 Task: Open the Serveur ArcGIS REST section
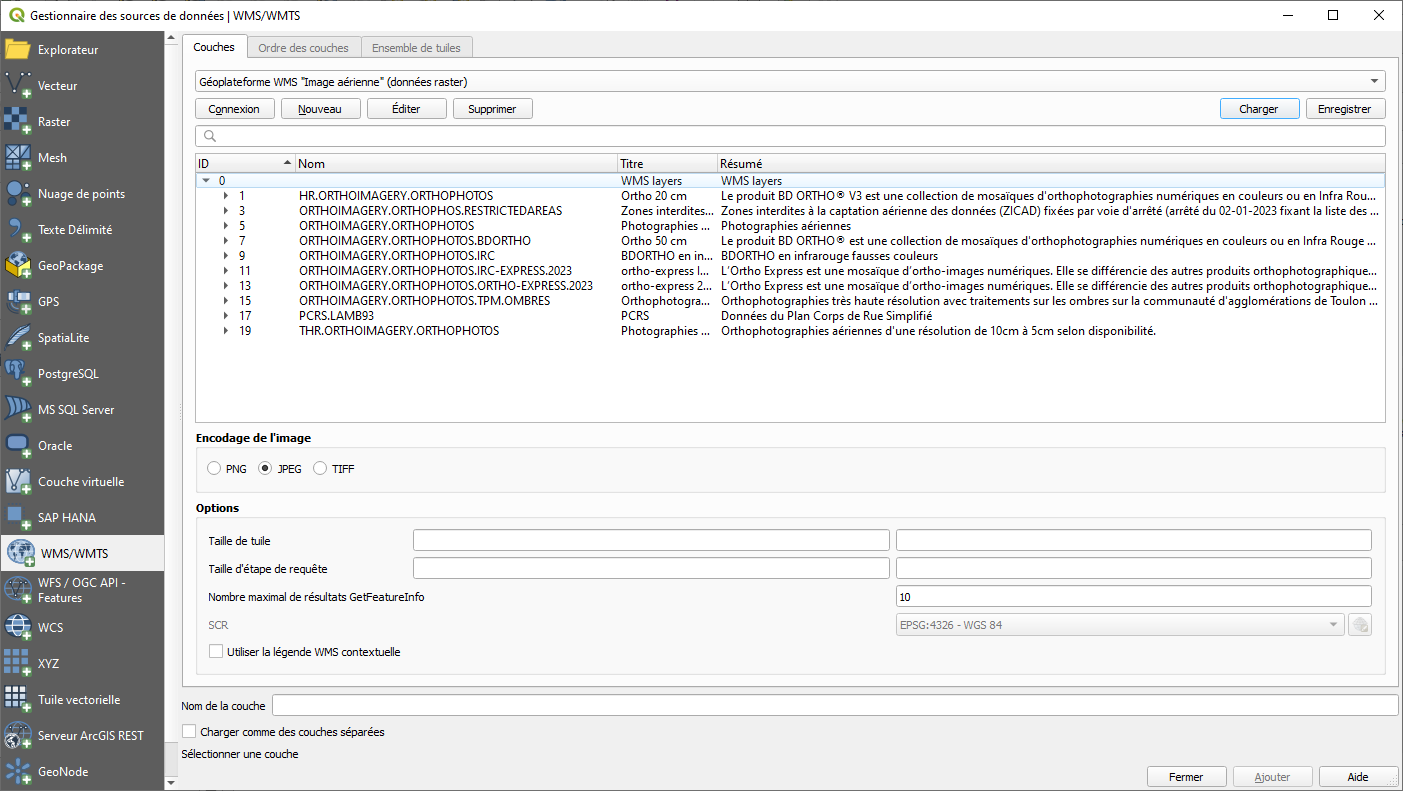(90, 736)
